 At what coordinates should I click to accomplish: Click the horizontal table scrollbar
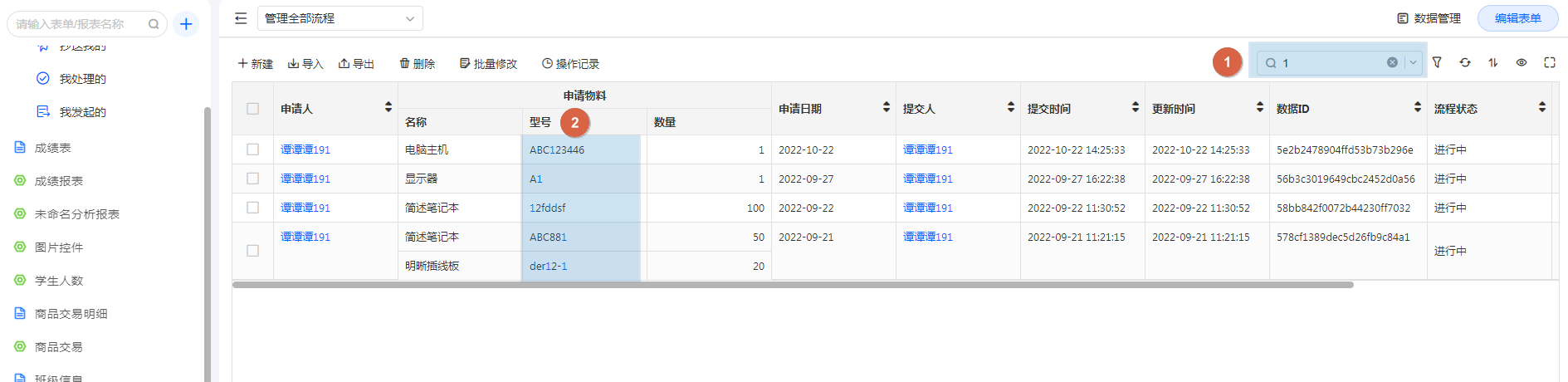(793, 285)
